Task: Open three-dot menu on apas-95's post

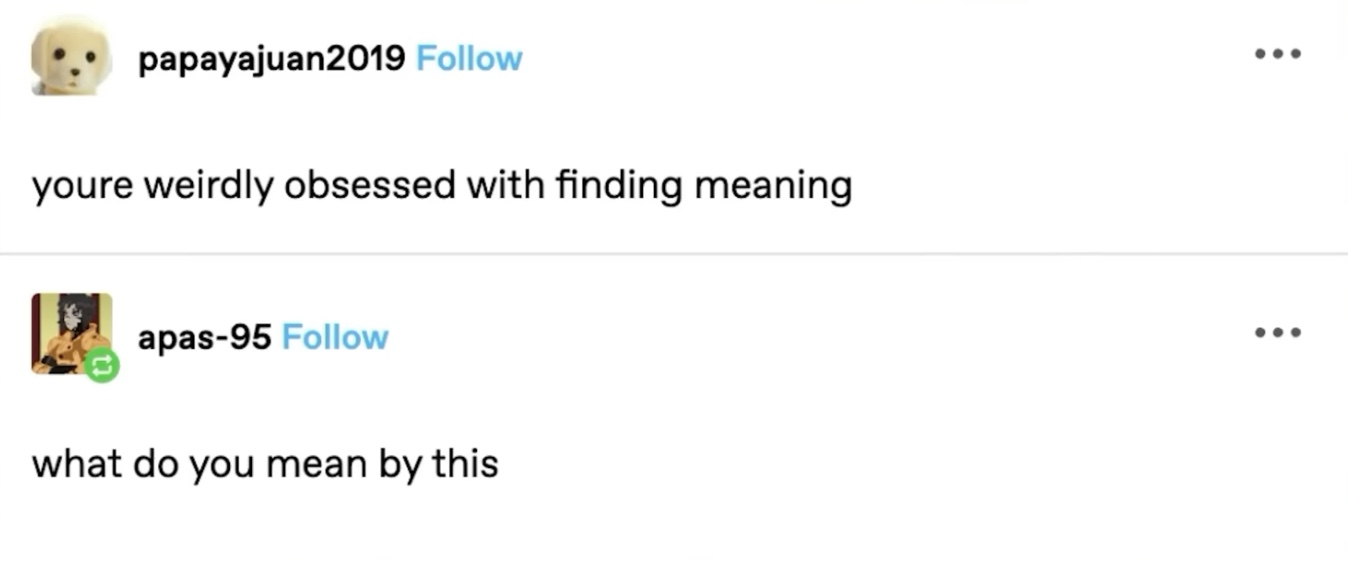Action: [x=1279, y=332]
